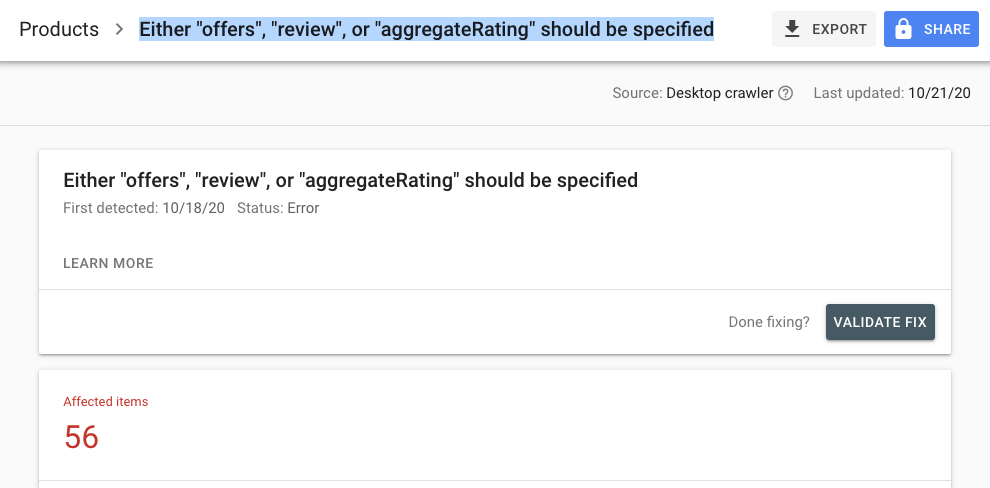
Task: Click the red 56 affected count
Action: click(81, 437)
